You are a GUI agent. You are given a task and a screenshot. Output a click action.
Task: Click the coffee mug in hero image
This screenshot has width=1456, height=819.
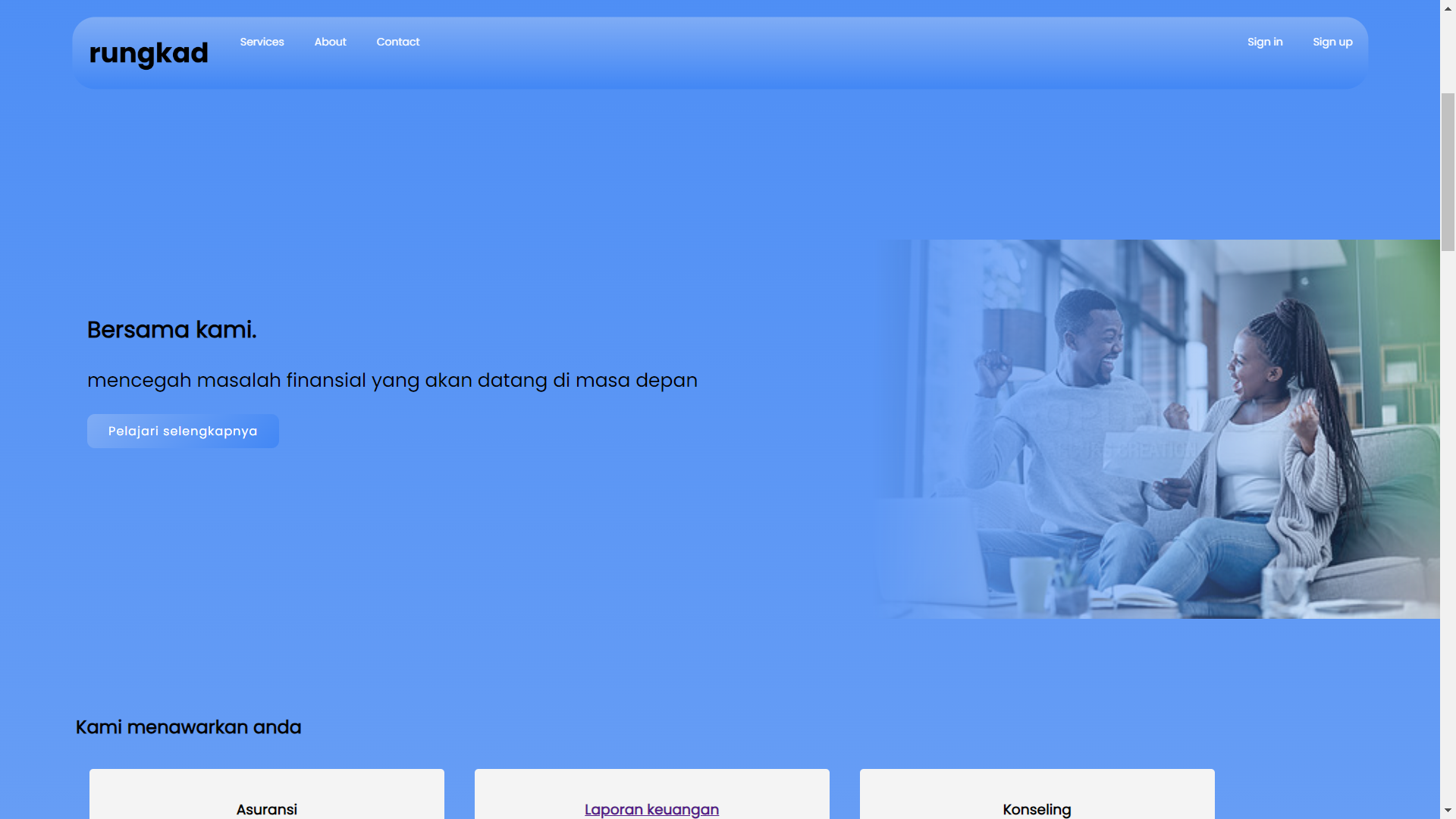1031,584
